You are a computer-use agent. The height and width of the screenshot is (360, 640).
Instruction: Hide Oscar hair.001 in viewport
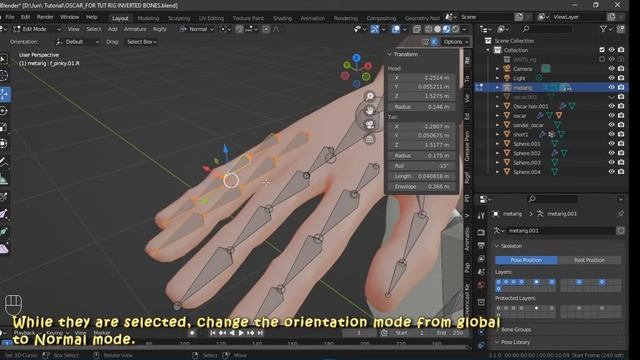[x=611, y=106]
